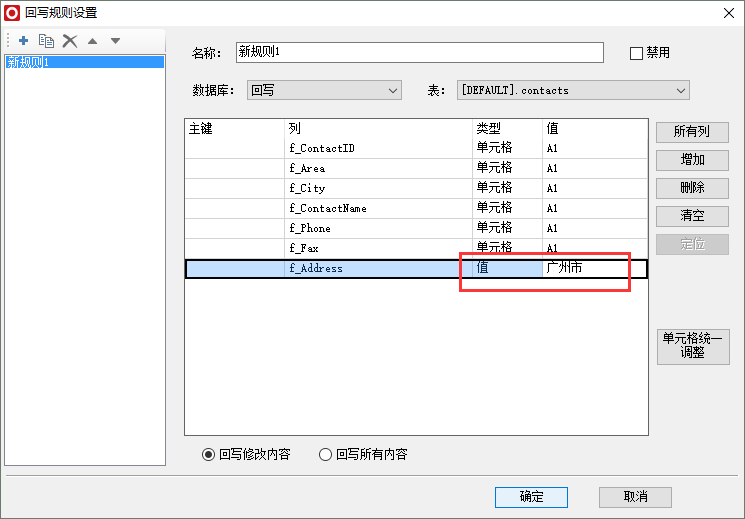The height and width of the screenshot is (519, 745).
Task: Select the f_Area column cell
Action: [x=378, y=168]
